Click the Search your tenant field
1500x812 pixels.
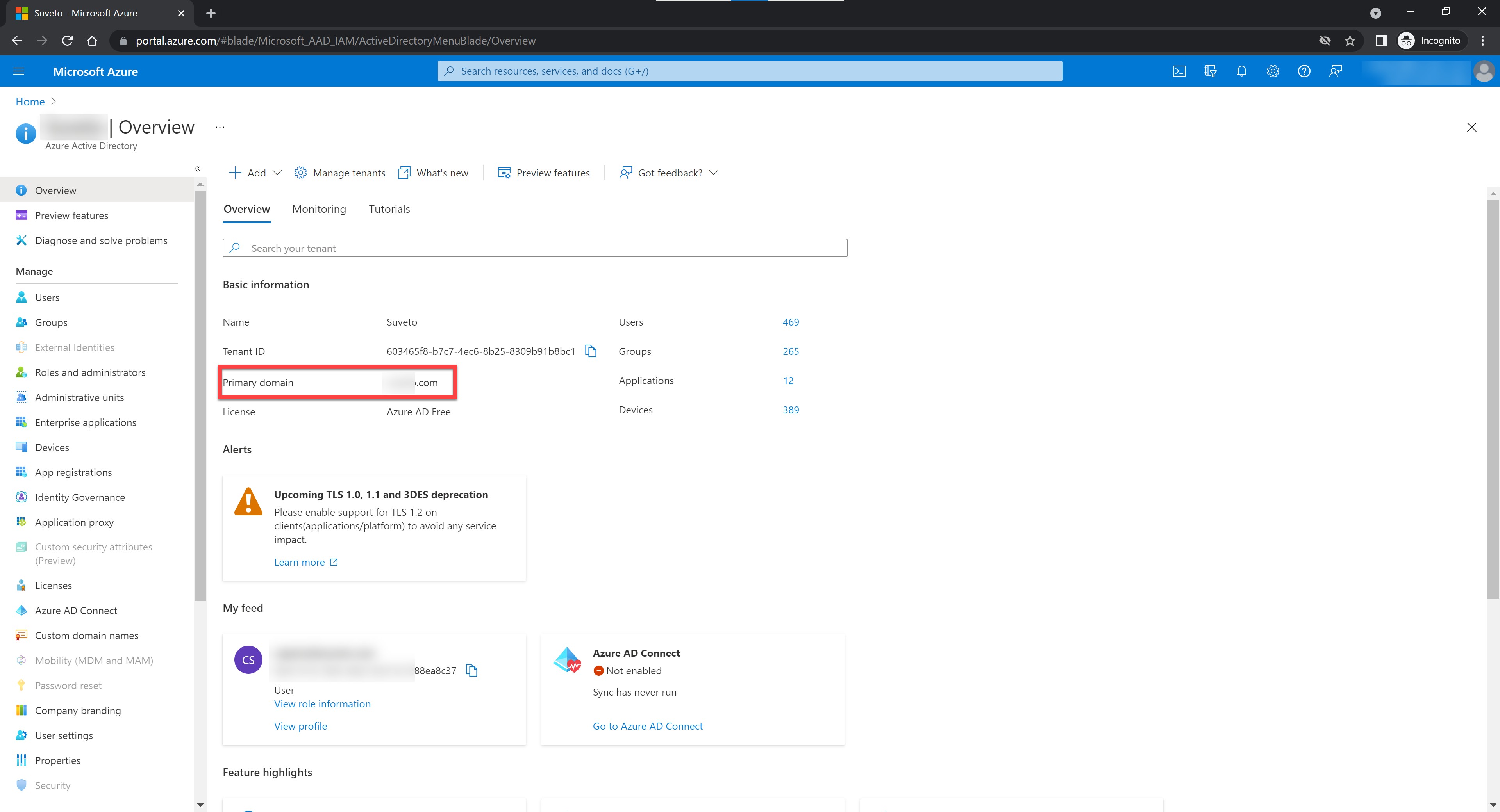click(534, 248)
